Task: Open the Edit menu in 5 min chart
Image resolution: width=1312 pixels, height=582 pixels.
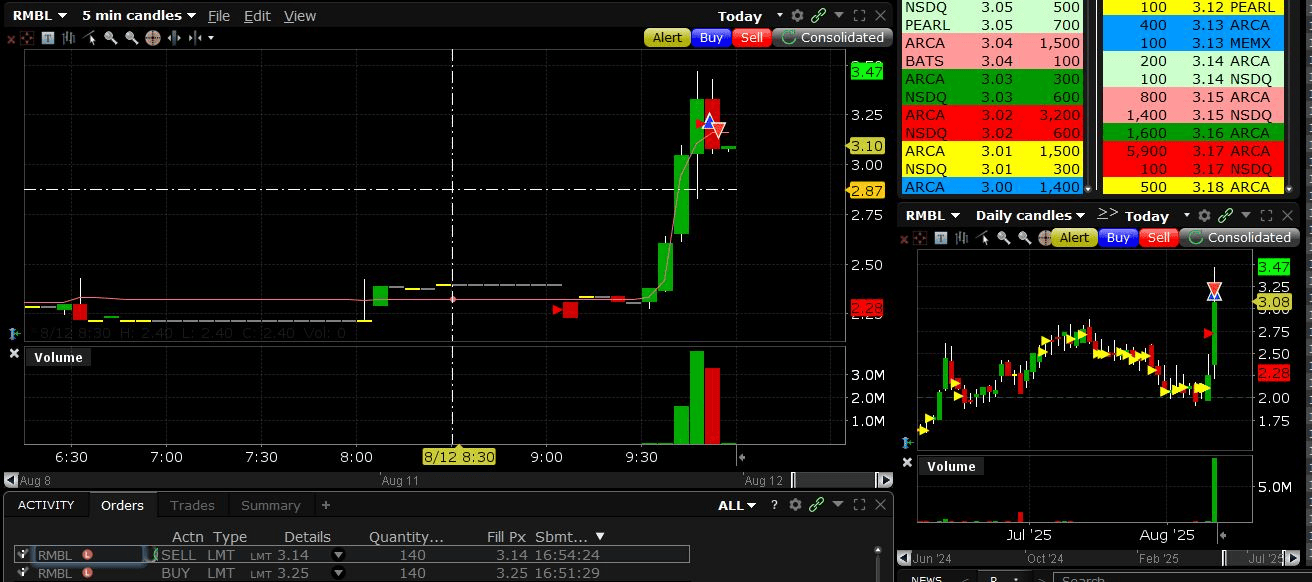Action: click(x=257, y=16)
